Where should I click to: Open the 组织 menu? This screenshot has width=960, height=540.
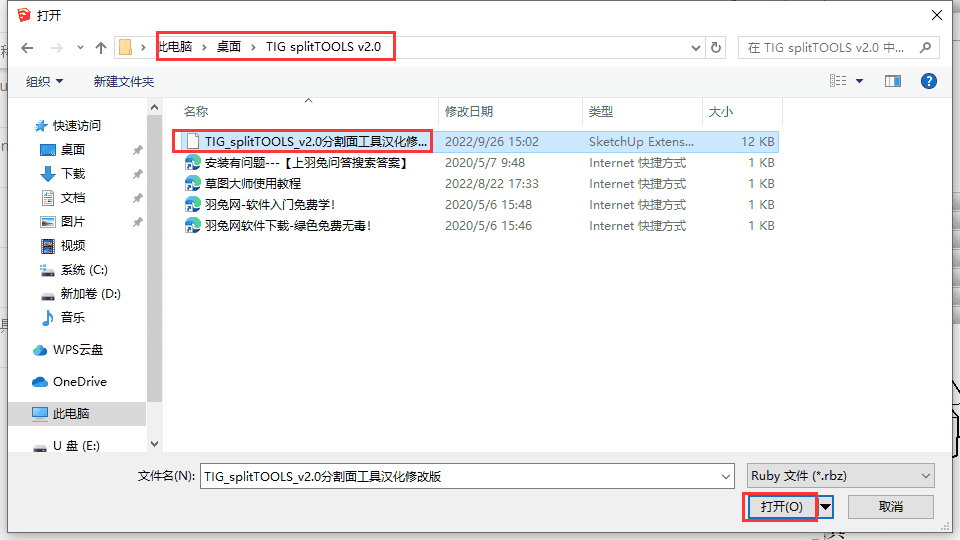click(44, 81)
